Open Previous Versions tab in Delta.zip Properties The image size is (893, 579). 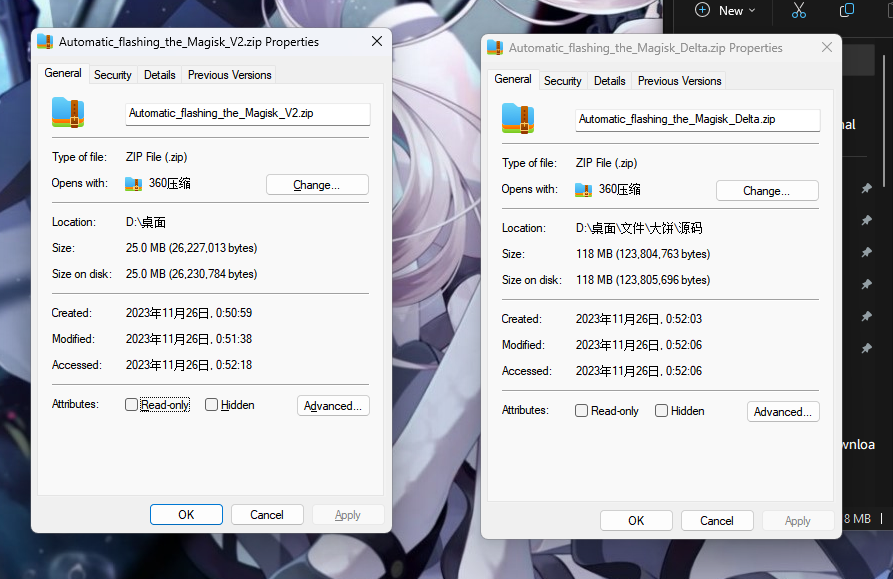click(679, 81)
